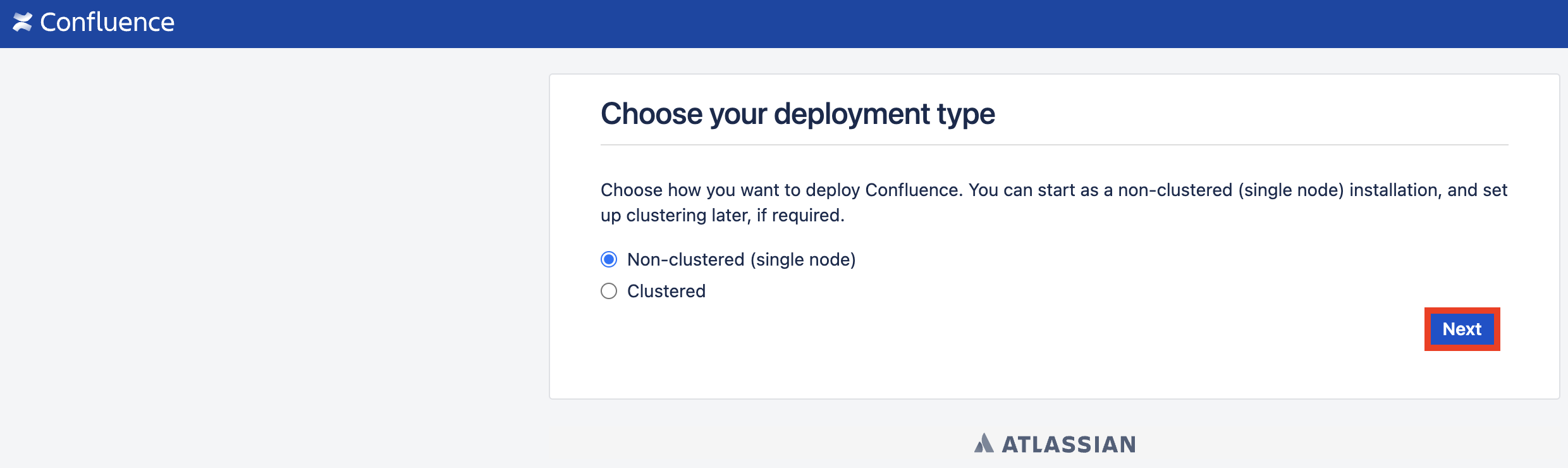This screenshot has height=468, width=1568.
Task: Select Non-clustered (single node) radio button
Action: pyautogui.click(x=609, y=259)
